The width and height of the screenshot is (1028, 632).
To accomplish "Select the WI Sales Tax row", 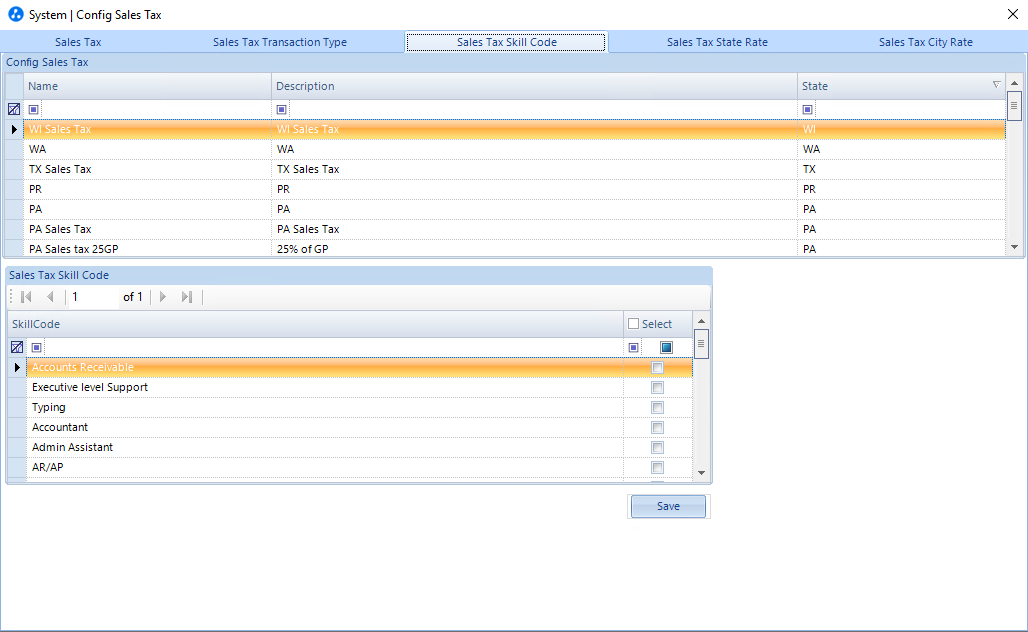I will point(515,129).
